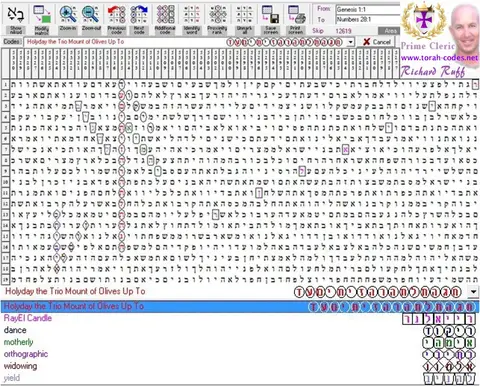480x386 pixels.
Task: Click the From field showing Genesis 1:1
Action: 368,9
